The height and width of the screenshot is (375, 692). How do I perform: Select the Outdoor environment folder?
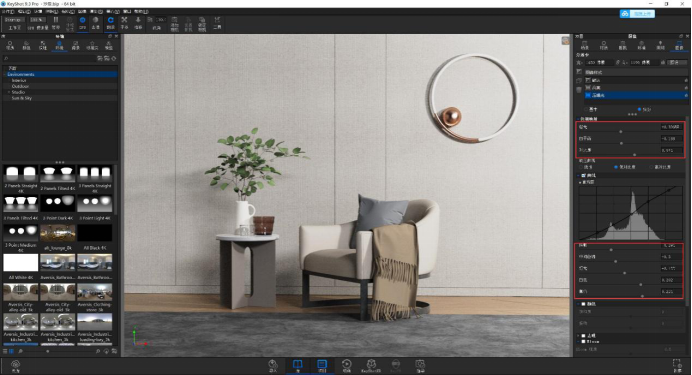pyautogui.click(x=20, y=86)
